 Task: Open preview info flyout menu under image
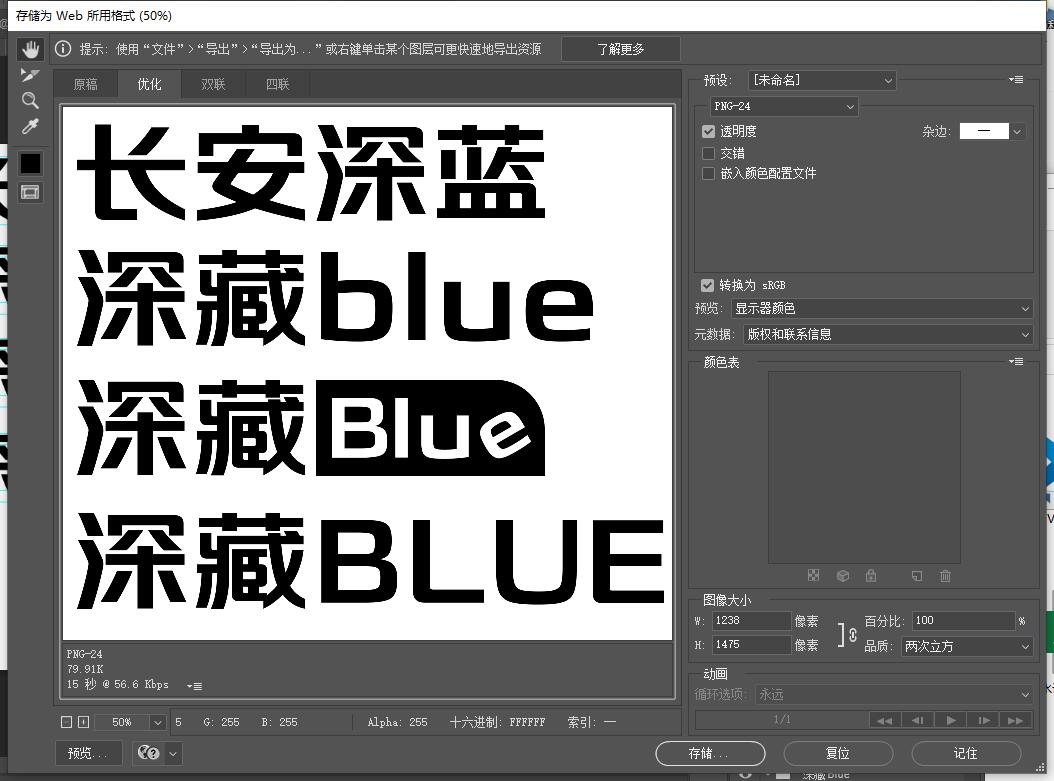click(194, 686)
